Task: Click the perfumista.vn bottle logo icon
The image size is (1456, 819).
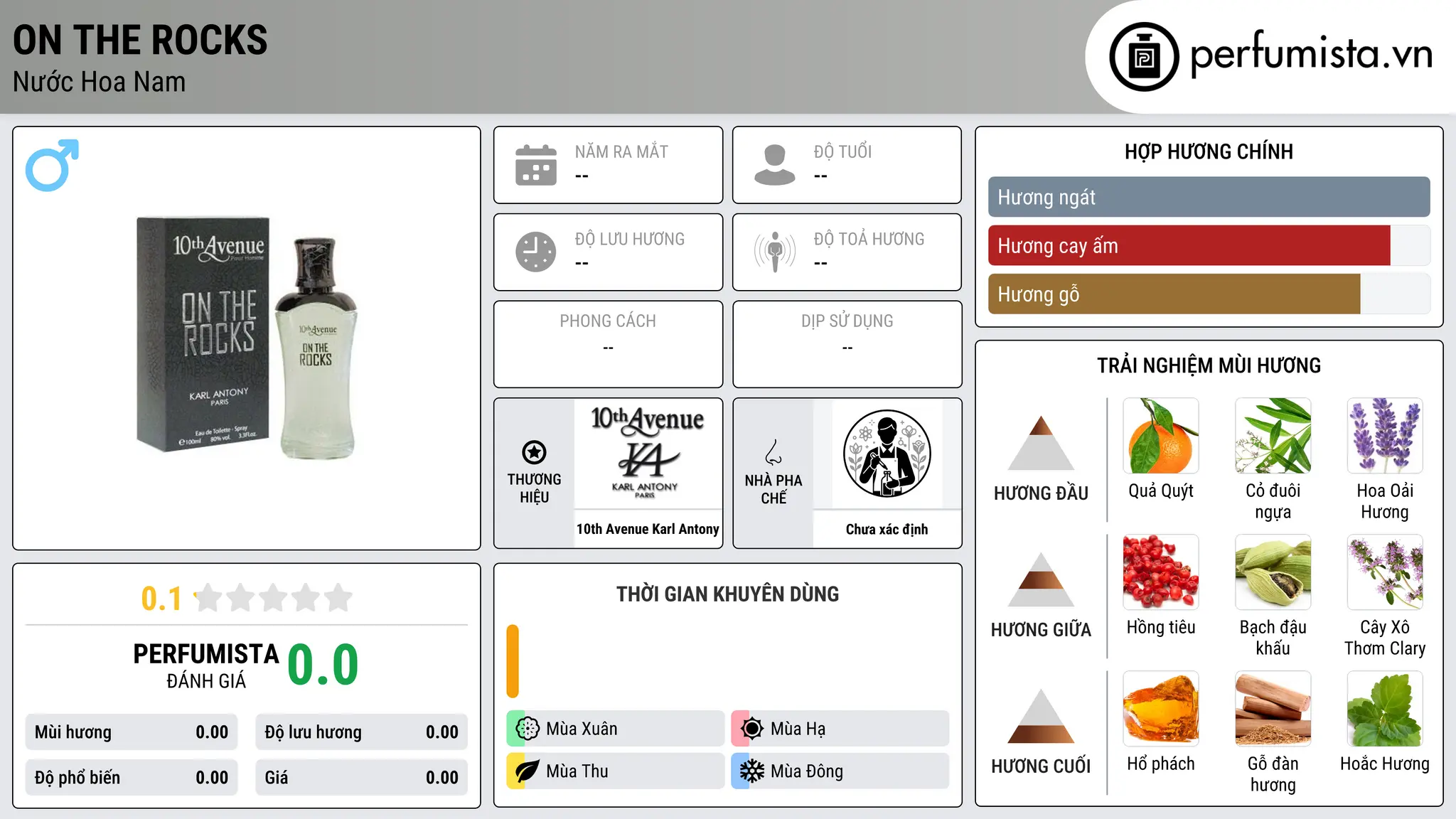Action: [1144, 57]
